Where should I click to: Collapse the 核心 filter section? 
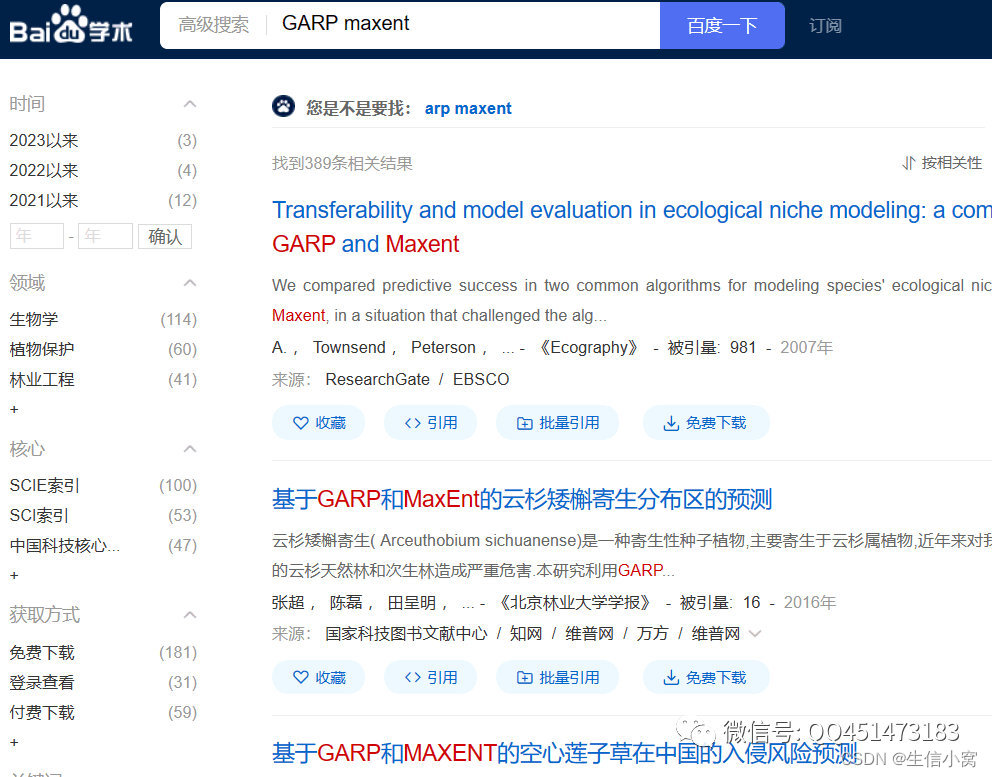[190, 449]
